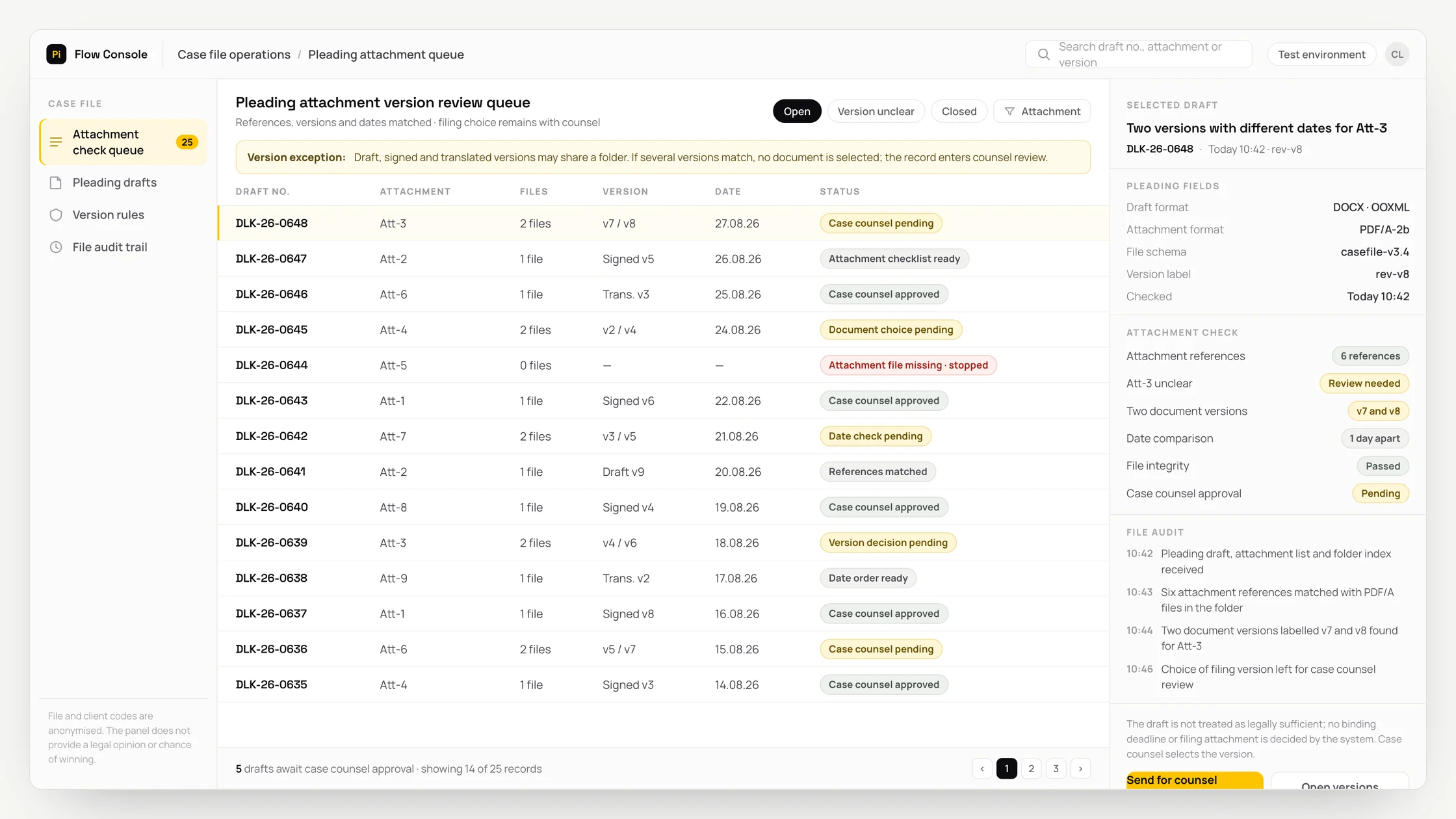The width and height of the screenshot is (1456, 819).
Task: Click the STATUS column header
Action: pos(839,192)
